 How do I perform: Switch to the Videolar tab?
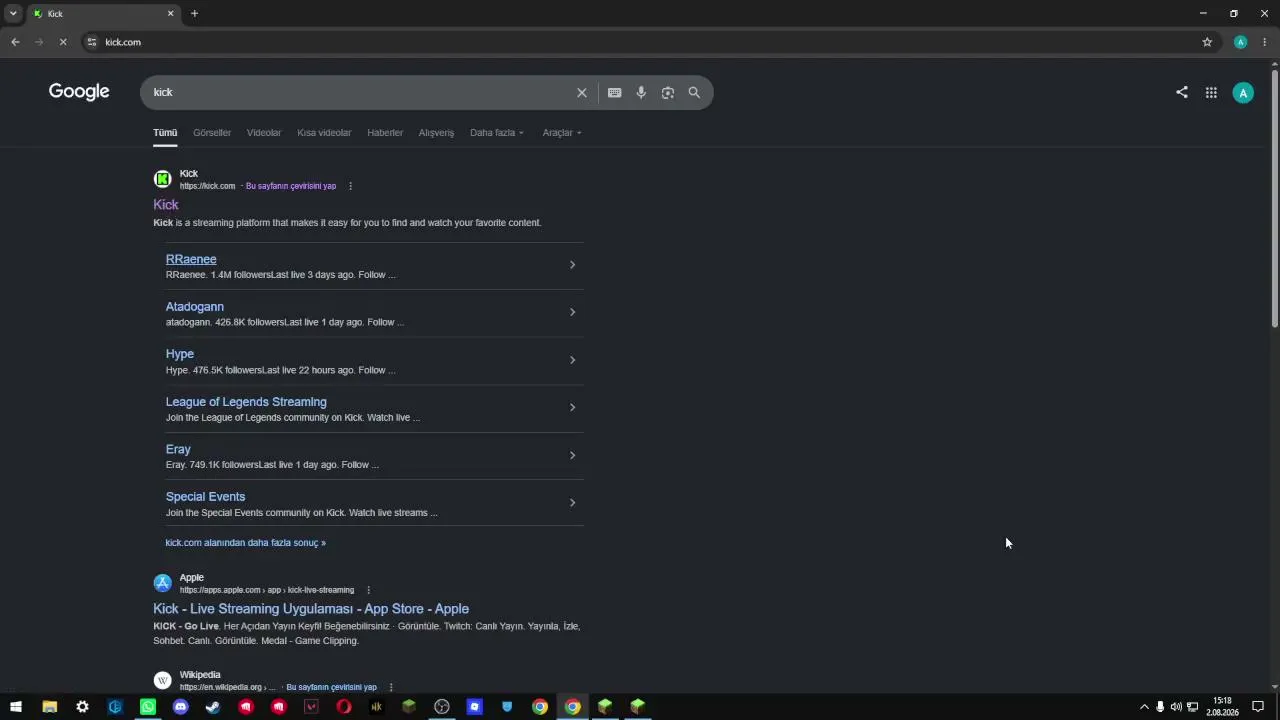pyautogui.click(x=264, y=133)
